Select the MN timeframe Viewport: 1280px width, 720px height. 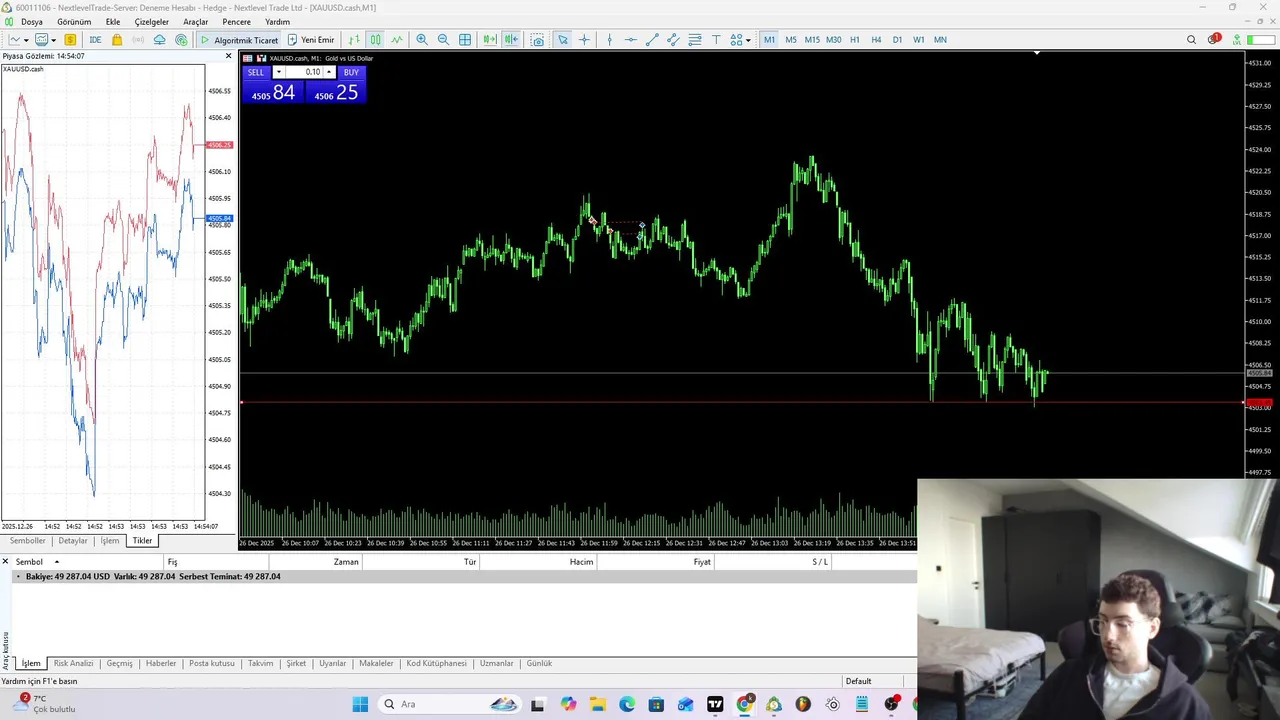point(940,40)
